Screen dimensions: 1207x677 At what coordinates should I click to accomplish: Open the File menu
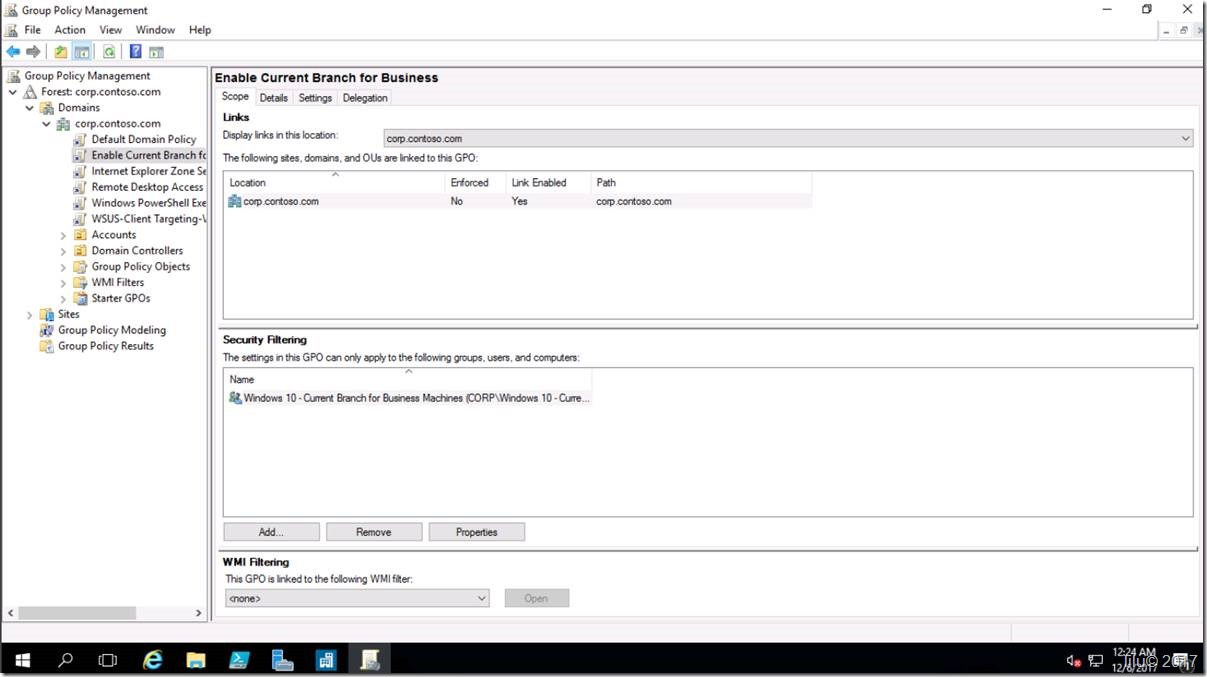pos(33,30)
